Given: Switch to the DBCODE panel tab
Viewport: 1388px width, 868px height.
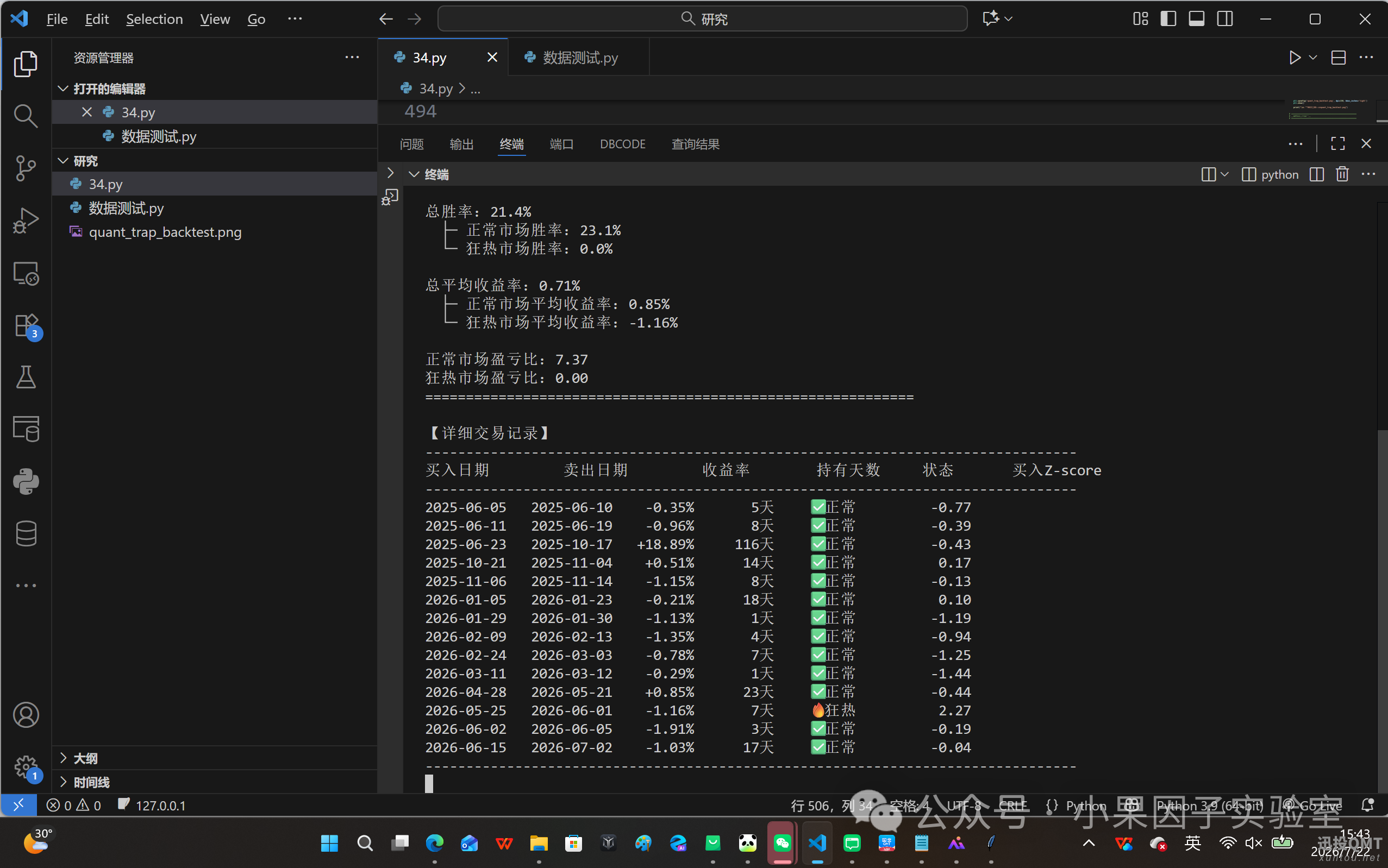Looking at the screenshot, I should [x=622, y=144].
